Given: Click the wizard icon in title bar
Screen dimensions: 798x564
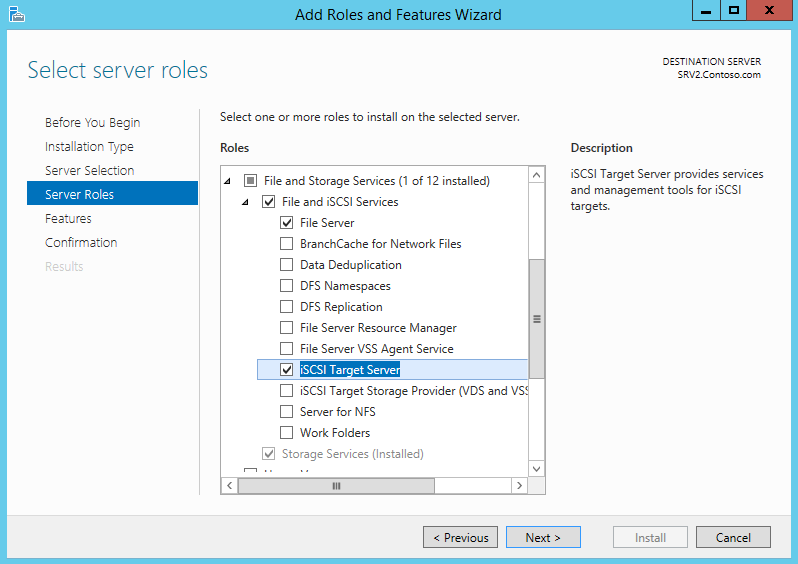Looking at the screenshot, I should pyautogui.click(x=15, y=14).
